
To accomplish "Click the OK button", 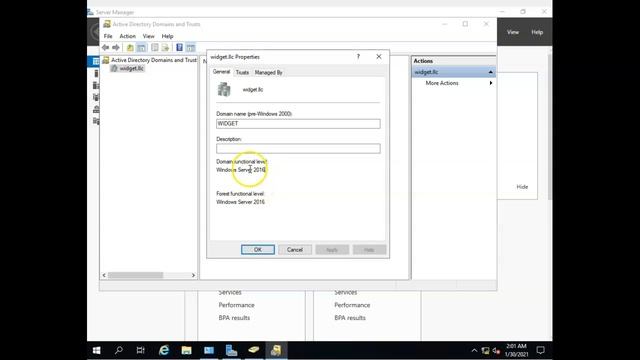I will 258,250.
